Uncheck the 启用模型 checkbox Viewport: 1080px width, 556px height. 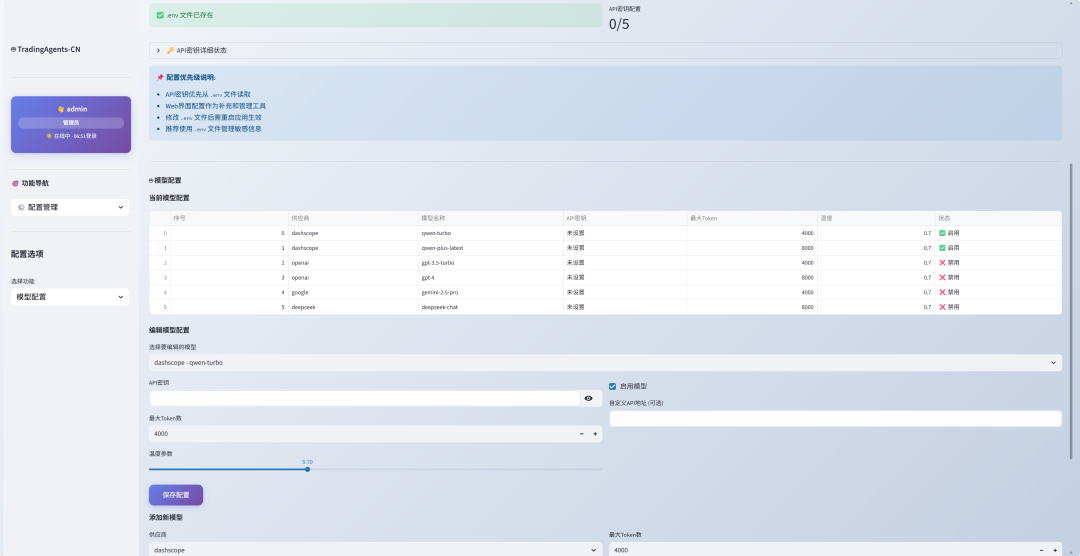pos(613,386)
